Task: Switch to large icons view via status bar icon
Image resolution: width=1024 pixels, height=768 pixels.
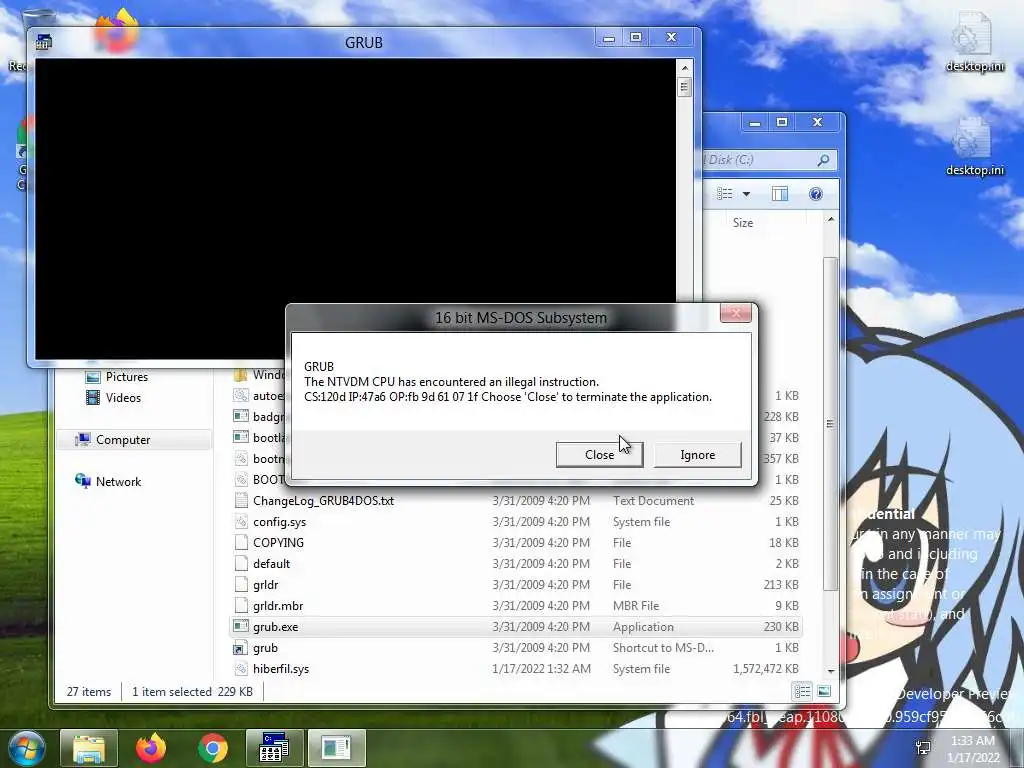Action: 824,691
